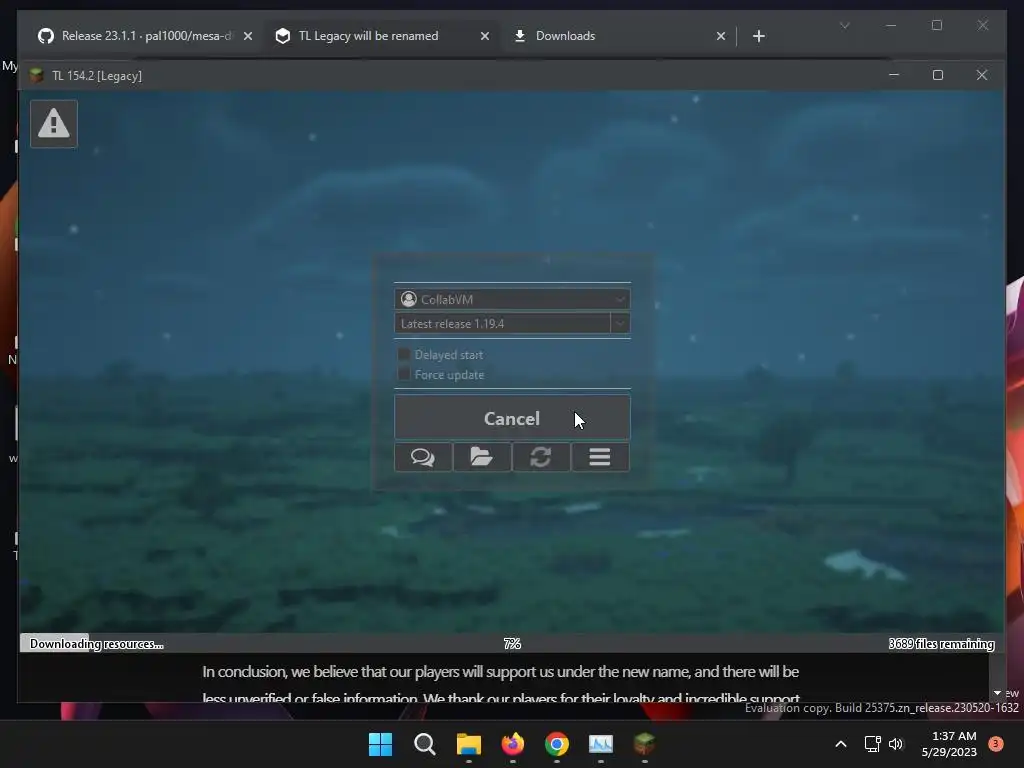Close the TL Legacy will be renamed tab
1024x768 pixels.
(485, 36)
